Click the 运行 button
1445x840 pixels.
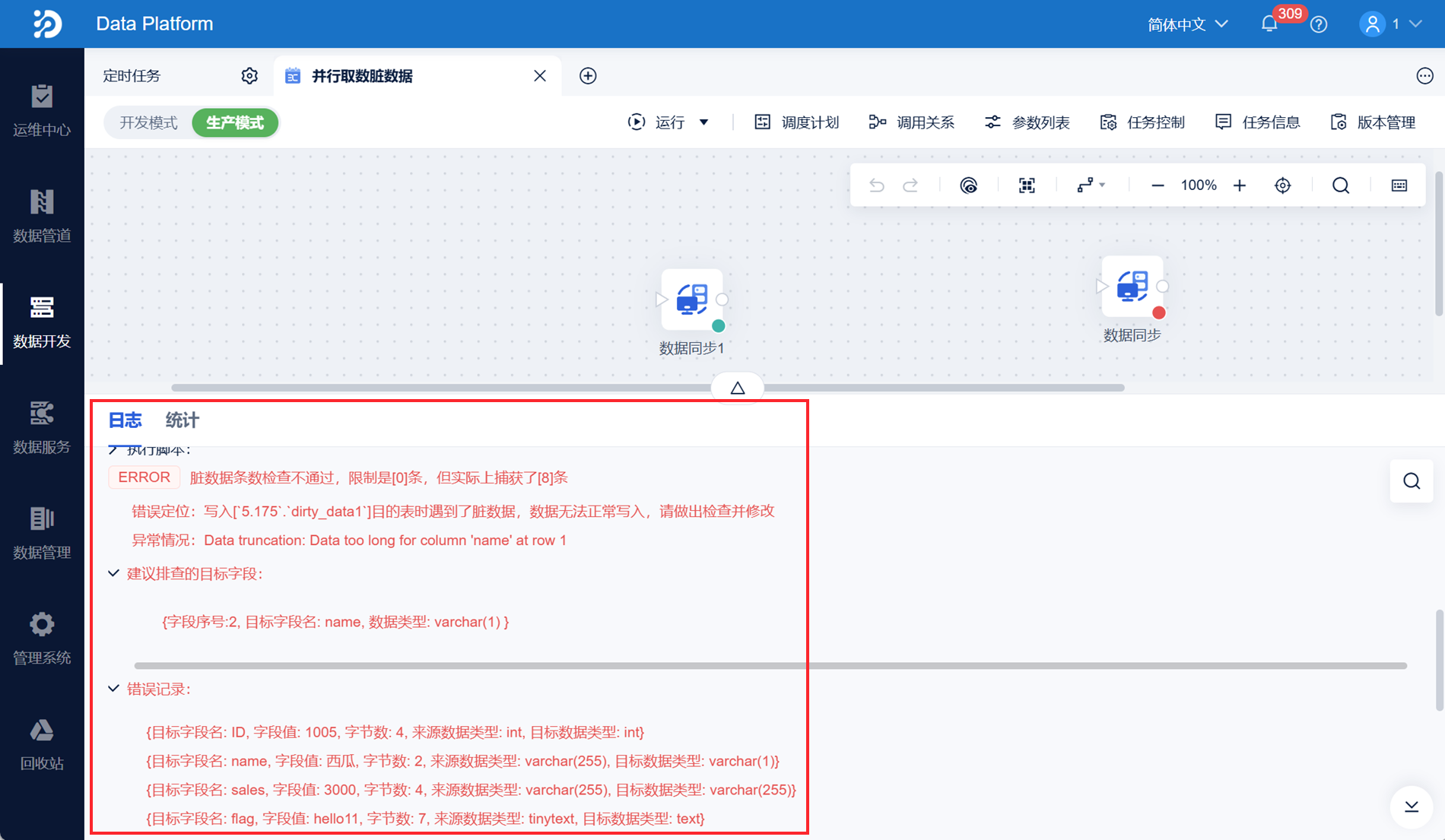click(x=657, y=122)
